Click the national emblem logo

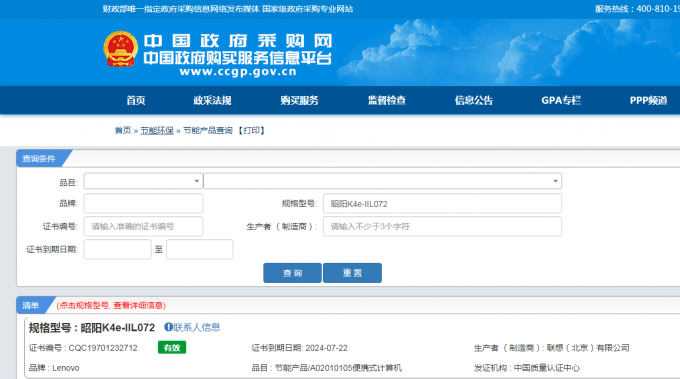click(121, 49)
